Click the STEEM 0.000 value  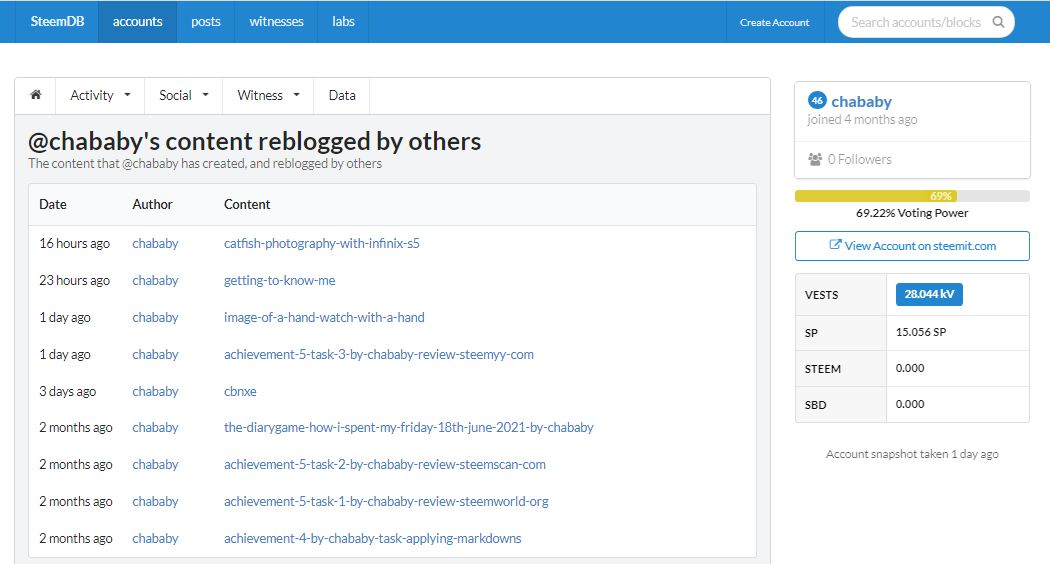(x=910, y=368)
